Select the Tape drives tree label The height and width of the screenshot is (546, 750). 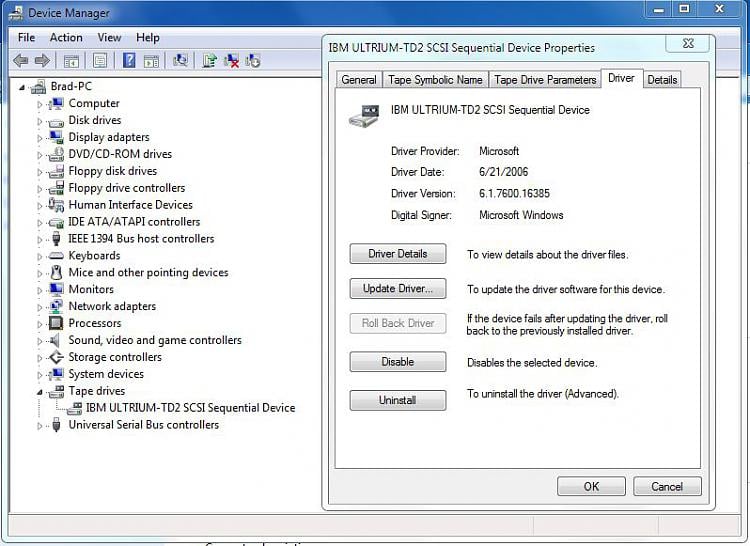click(x=97, y=391)
